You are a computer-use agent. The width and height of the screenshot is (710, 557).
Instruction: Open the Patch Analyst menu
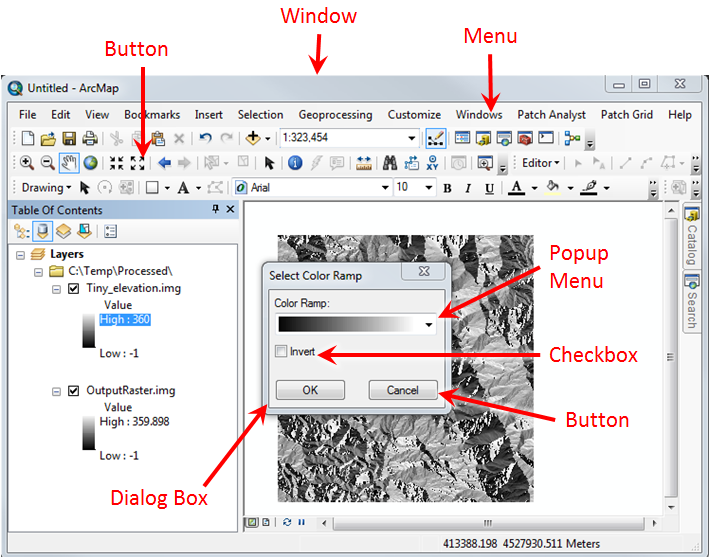551,115
